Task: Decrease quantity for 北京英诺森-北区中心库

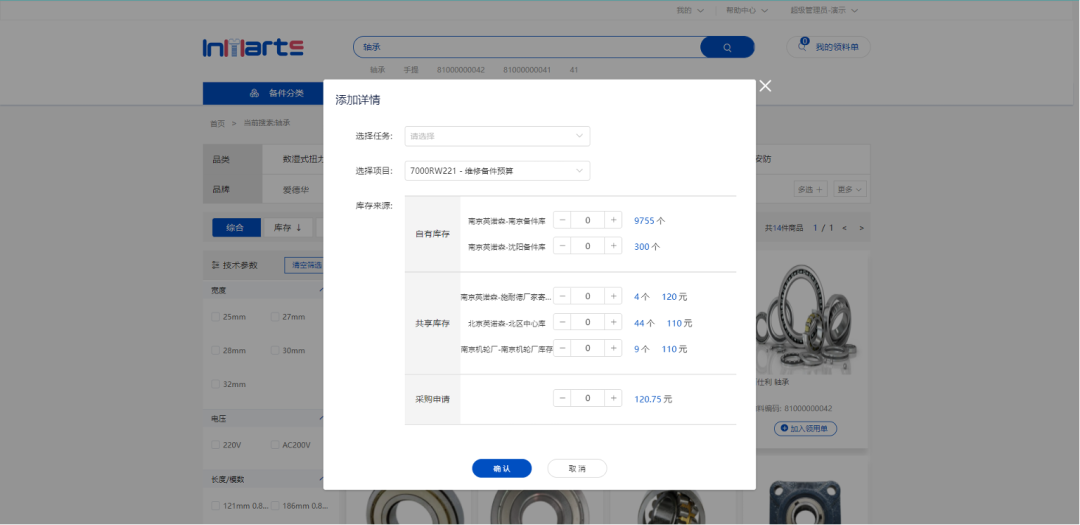Action: [562, 322]
